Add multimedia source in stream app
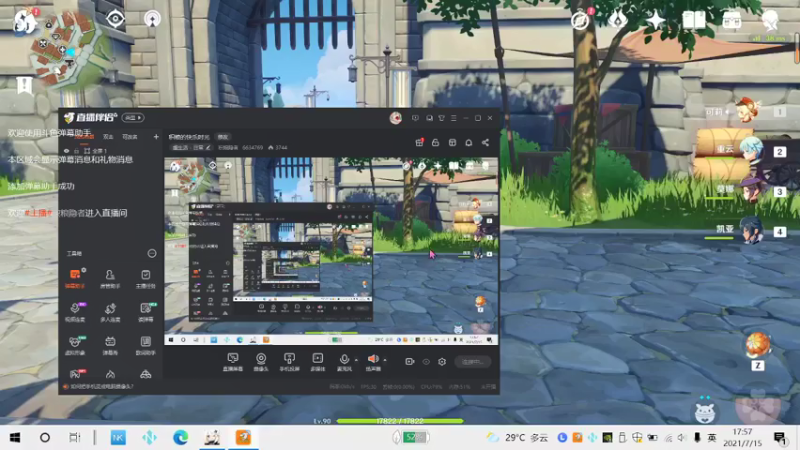 pyautogui.click(x=317, y=362)
